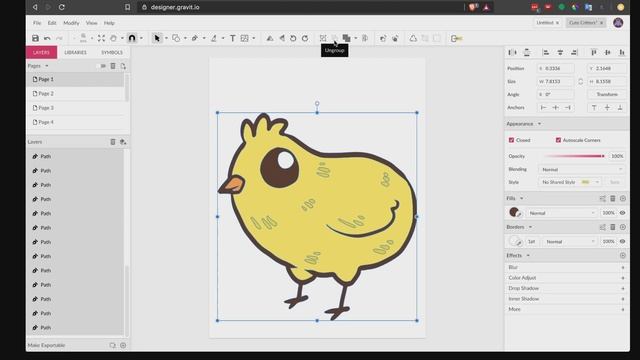Open the Shape tool dropdown arrow
This screenshot has height=360, width=640.
click(185, 38)
